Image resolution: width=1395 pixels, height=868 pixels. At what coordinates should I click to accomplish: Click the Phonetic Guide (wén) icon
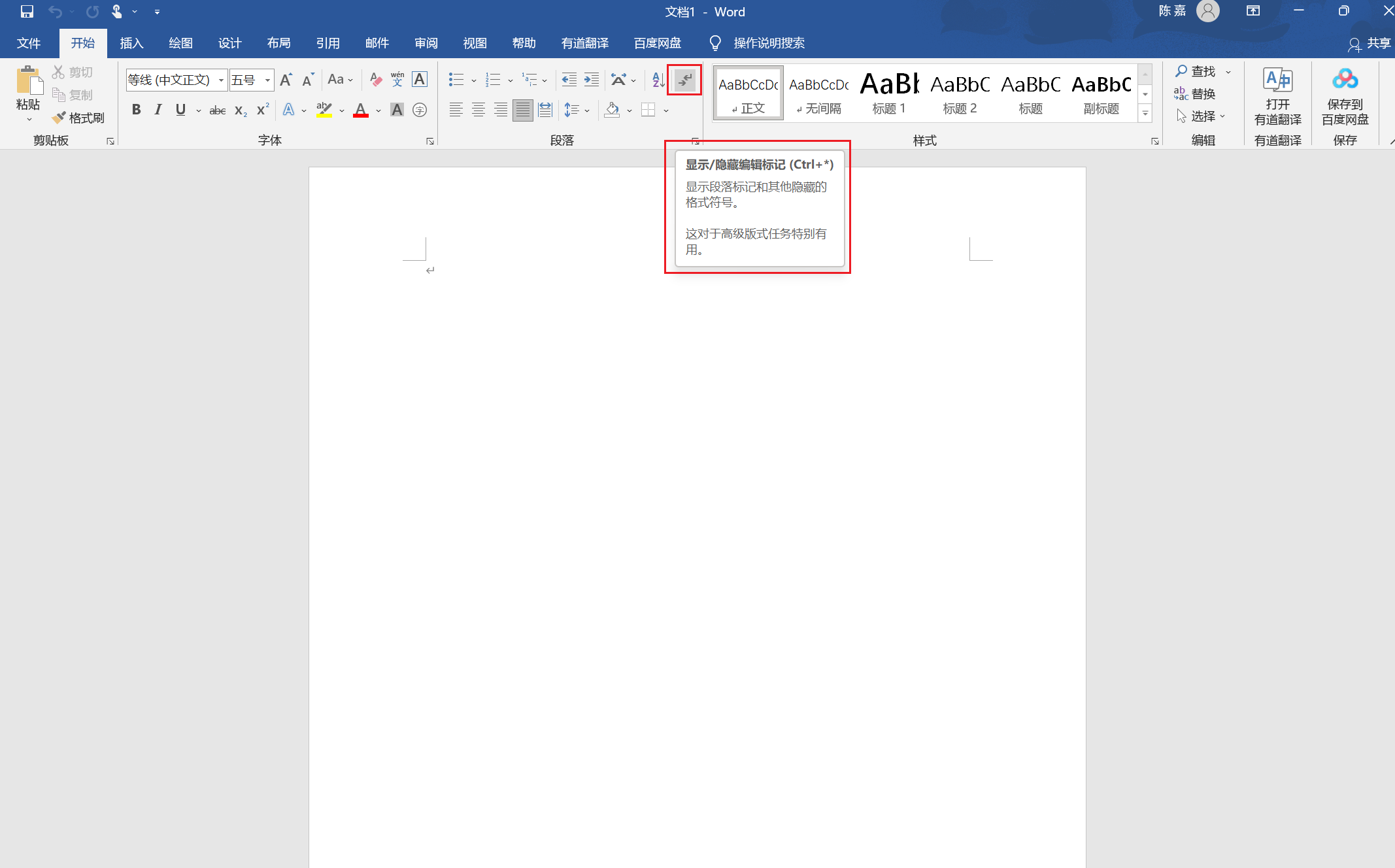tap(397, 80)
